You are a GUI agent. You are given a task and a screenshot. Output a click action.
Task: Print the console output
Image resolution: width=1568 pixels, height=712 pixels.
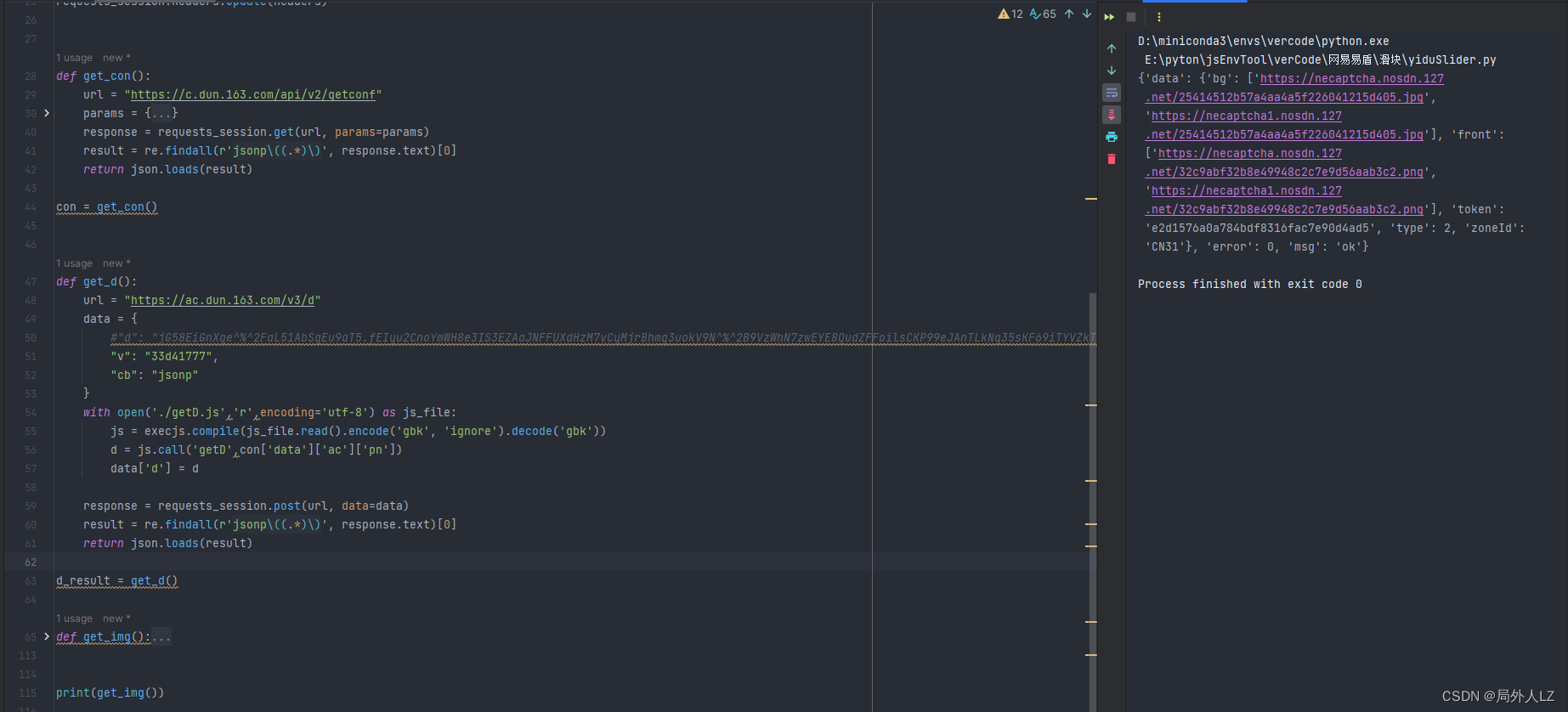(1112, 137)
